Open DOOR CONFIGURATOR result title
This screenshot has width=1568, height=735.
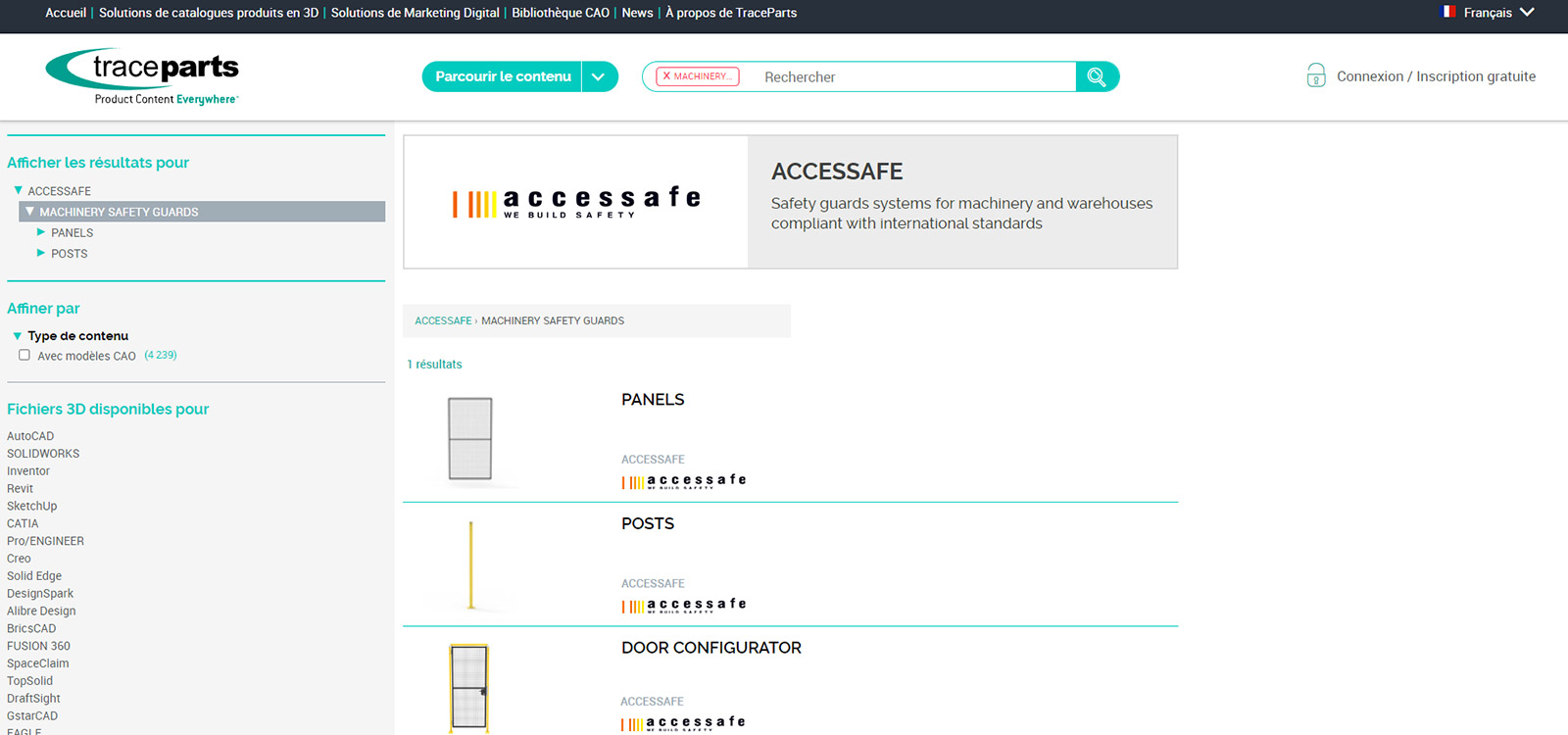pos(711,648)
